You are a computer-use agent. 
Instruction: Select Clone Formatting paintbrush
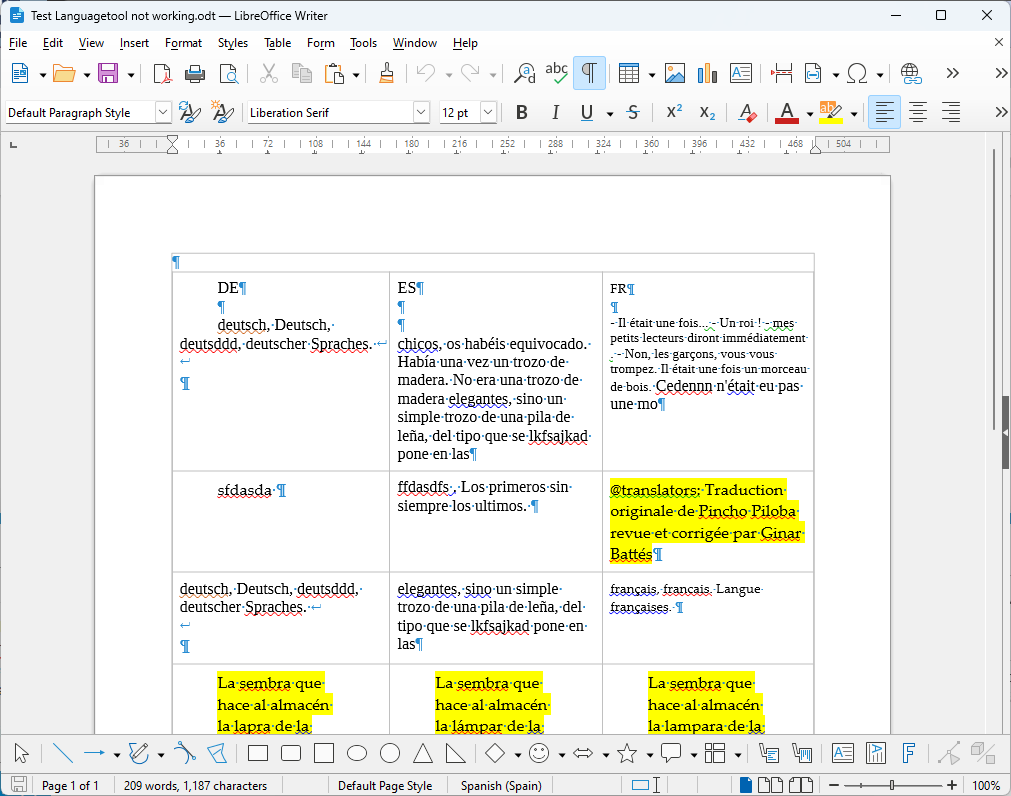pos(386,73)
